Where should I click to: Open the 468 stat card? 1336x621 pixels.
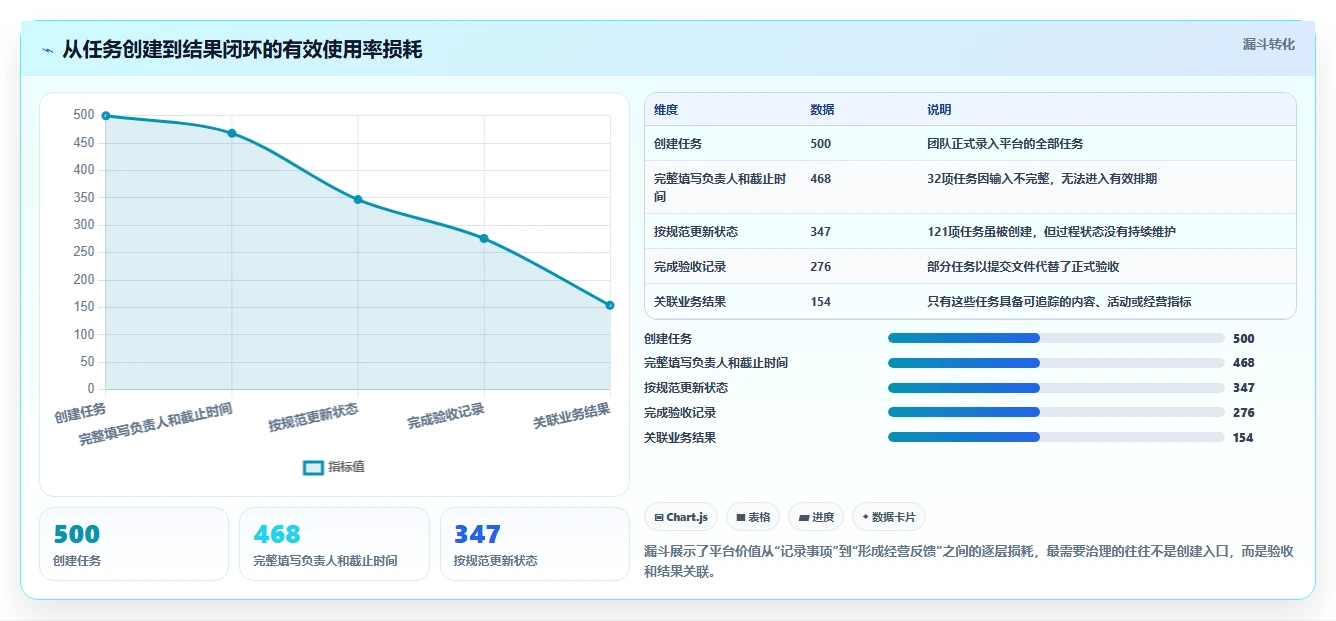[334, 544]
